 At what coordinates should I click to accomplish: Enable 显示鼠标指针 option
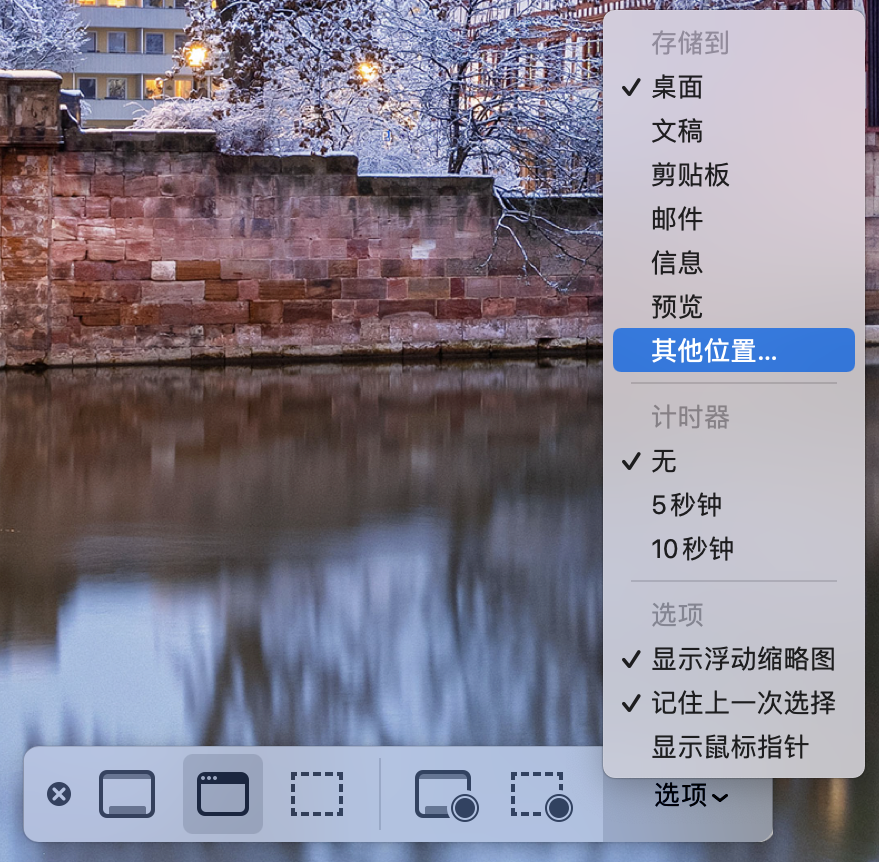coord(730,747)
